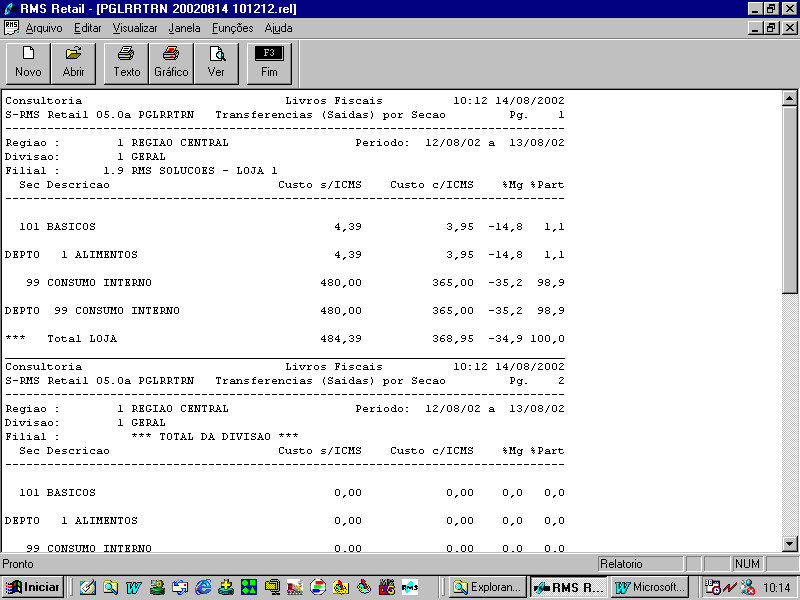Screen dimensions: 800x600
Task: Click the Novo new document button
Action: [28, 64]
